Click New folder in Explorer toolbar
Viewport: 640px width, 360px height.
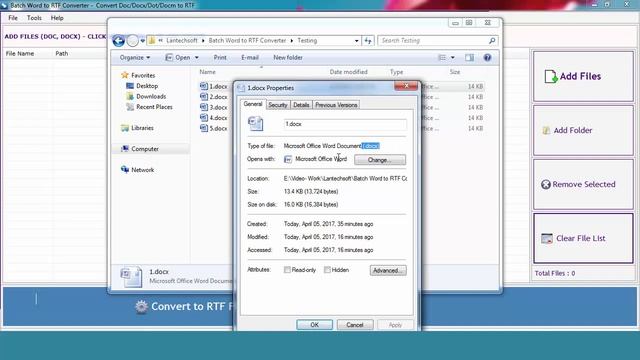[x=288, y=58]
